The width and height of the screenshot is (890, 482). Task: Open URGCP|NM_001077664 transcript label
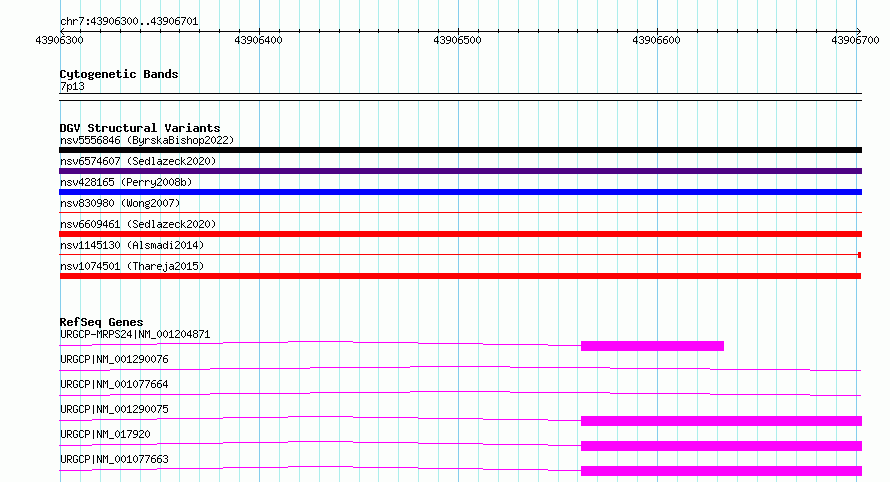click(x=114, y=384)
